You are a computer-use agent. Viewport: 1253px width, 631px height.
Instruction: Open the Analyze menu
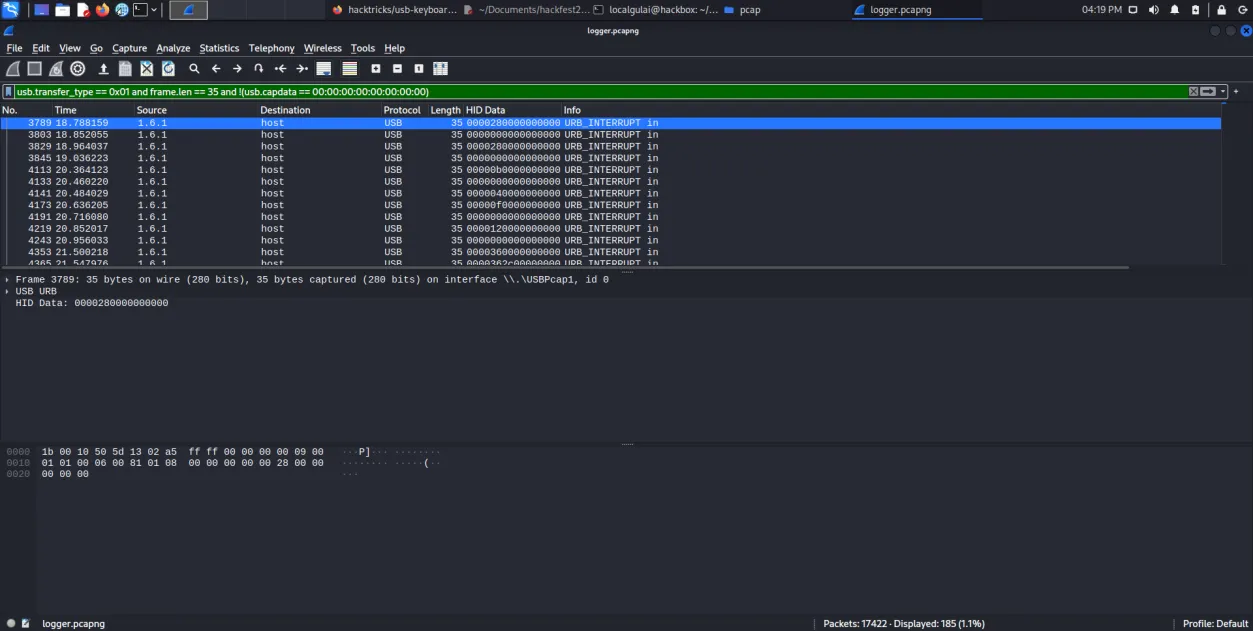pyautogui.click(x=173, y=48)
